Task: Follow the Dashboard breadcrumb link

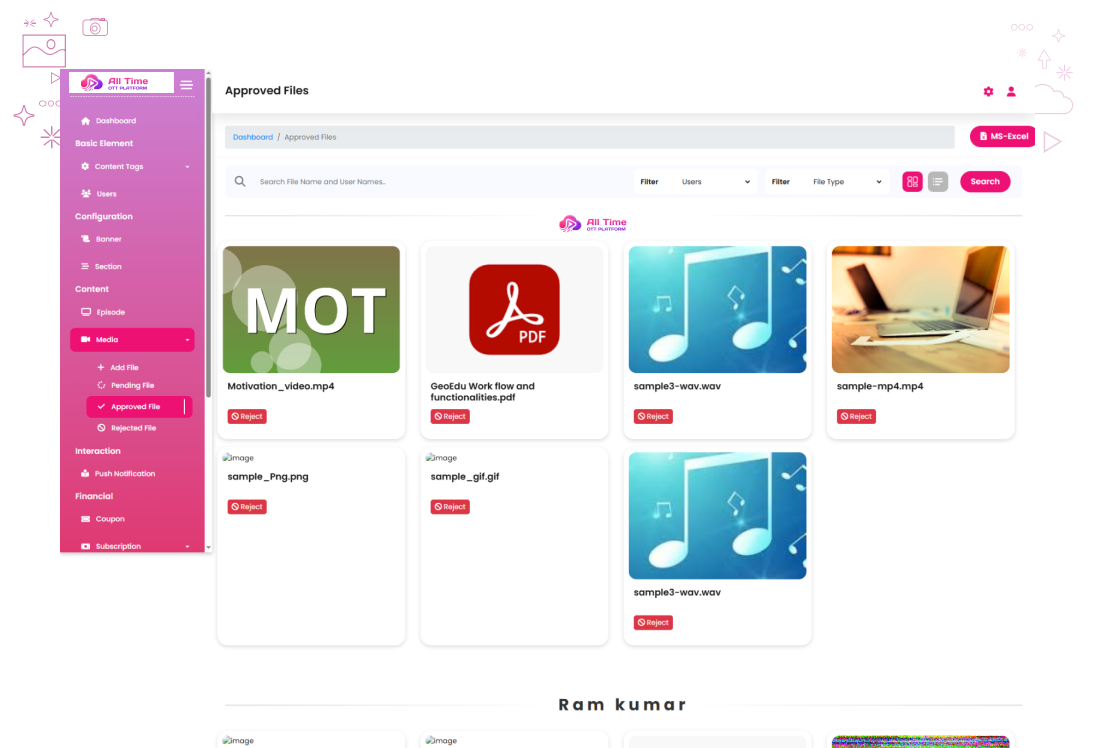Action: [253, 137]
